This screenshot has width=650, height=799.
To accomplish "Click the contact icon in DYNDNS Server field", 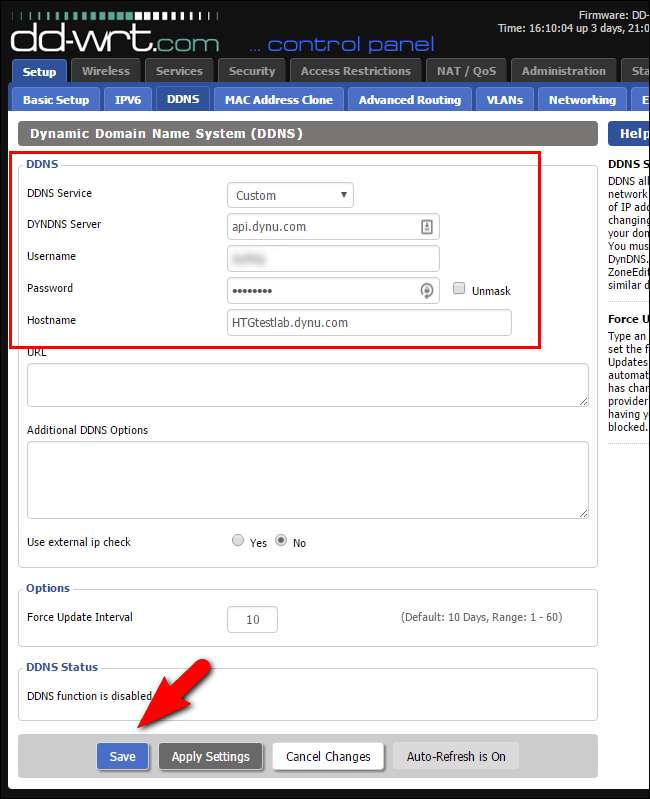I will click(427, 227).
